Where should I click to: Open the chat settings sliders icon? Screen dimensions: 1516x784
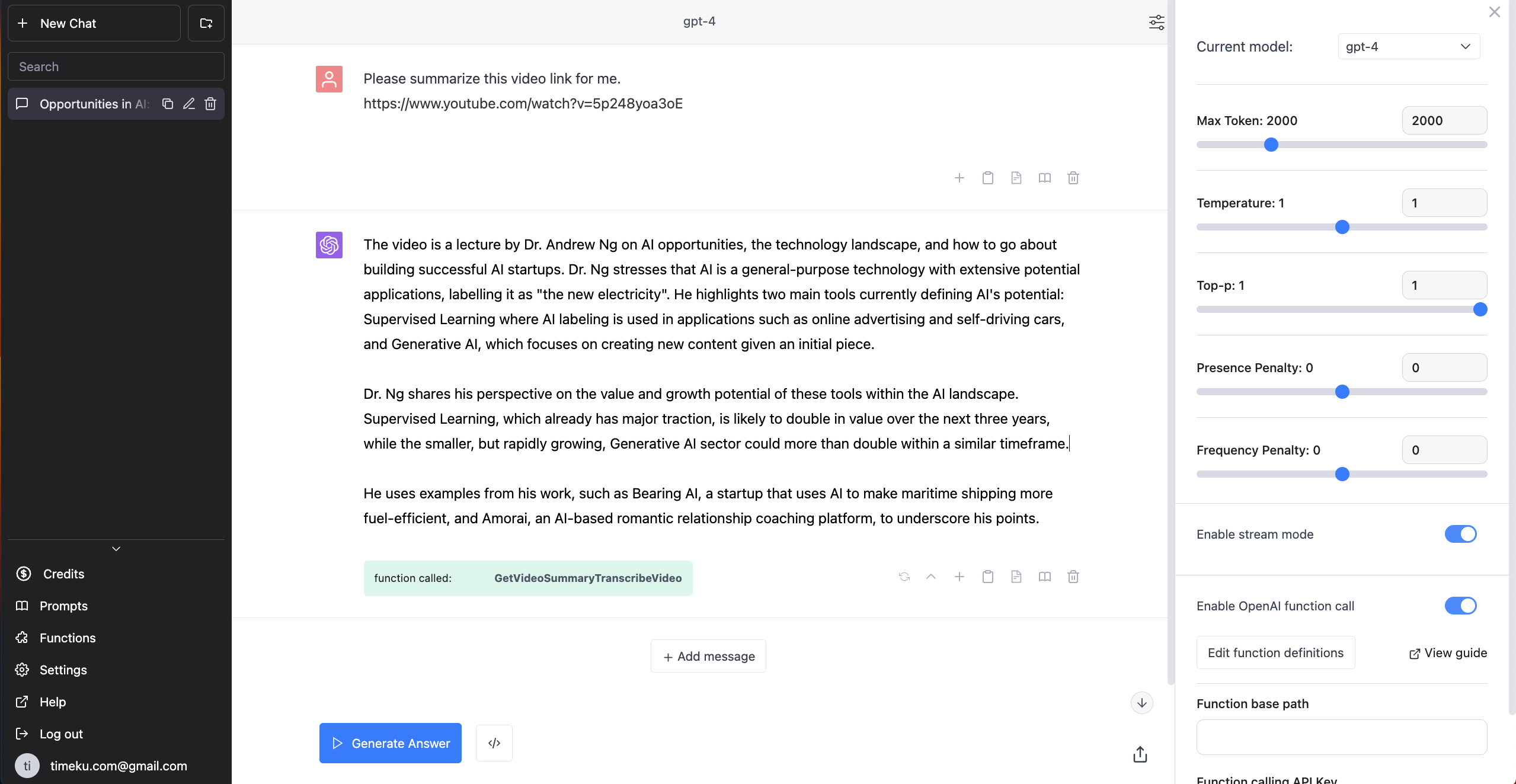pos(1156,23)
